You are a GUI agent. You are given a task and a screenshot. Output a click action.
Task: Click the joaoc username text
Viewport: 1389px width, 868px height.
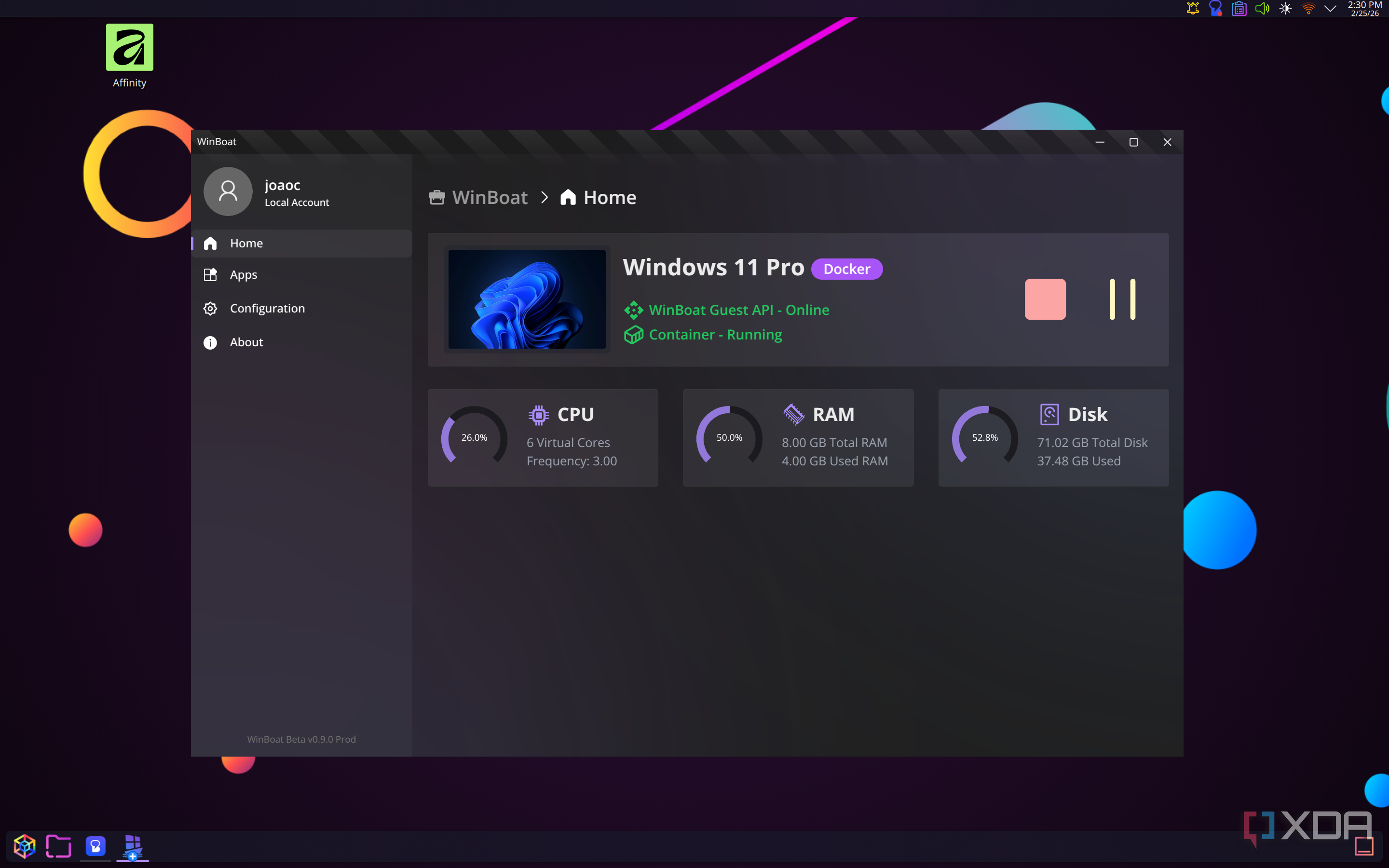(283, 185)
